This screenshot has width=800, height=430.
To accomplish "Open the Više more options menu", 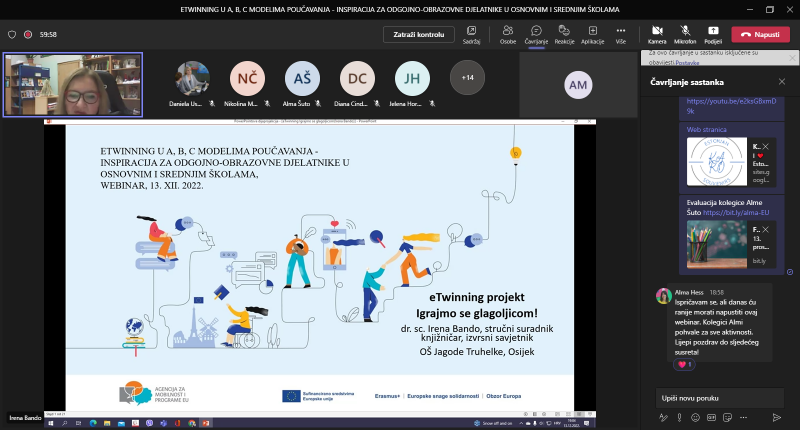I will click(x=620, y=33).
